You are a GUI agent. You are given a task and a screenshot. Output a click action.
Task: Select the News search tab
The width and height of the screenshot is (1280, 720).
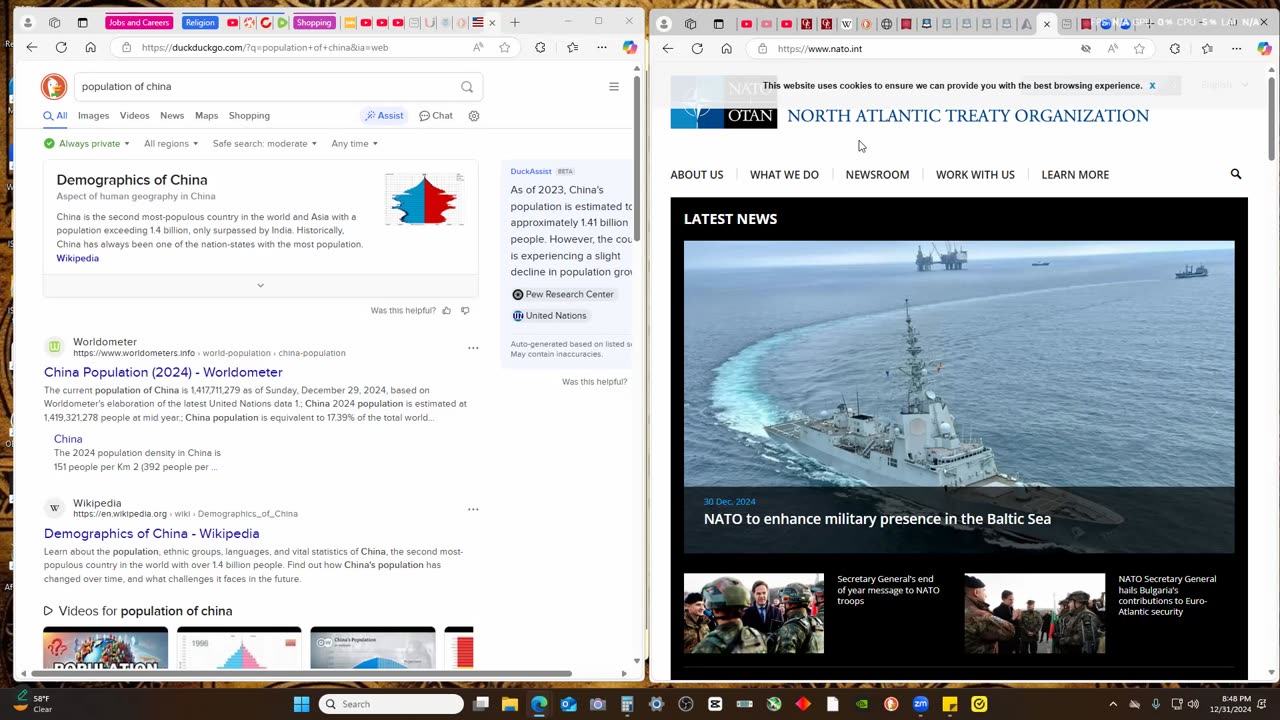[172, 116]
